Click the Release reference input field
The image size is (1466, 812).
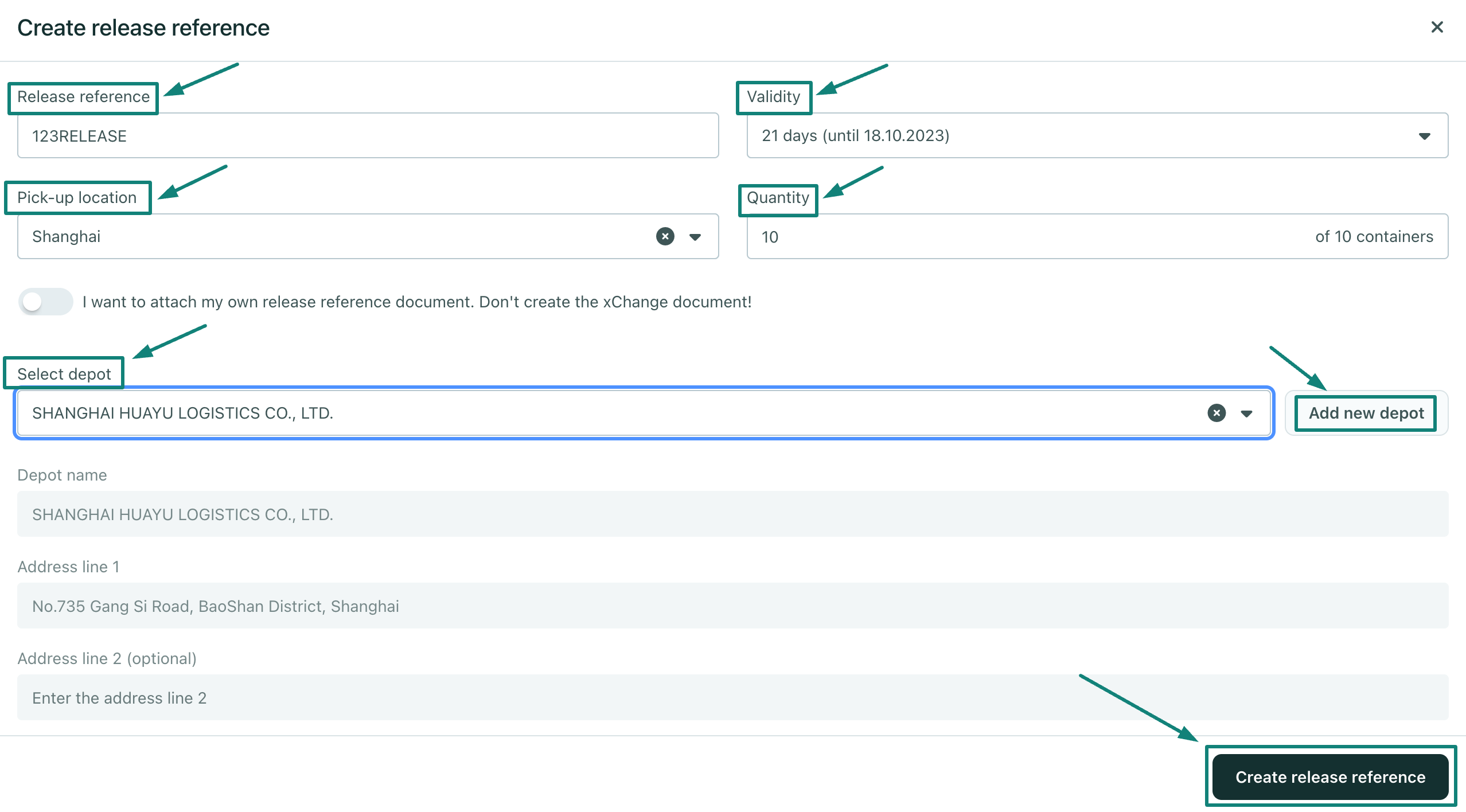point(367,136)
